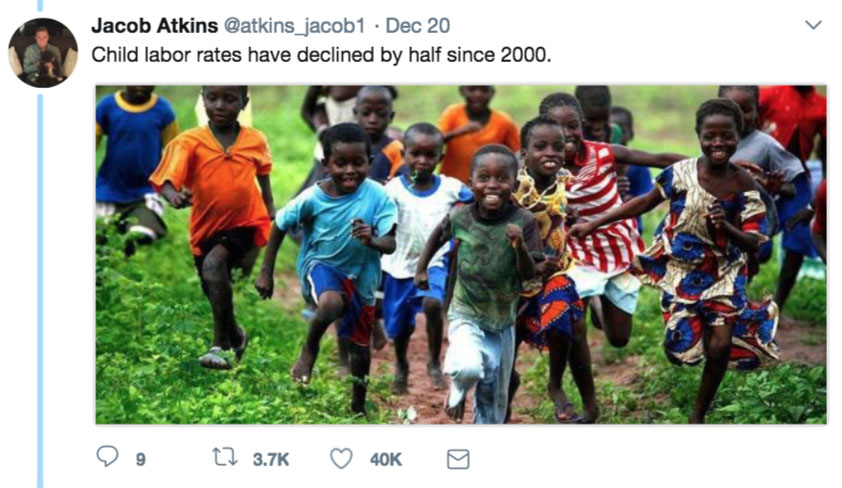Send tweet via Direct Message envelope icon
842x488 pixels.
coord(457,458)
